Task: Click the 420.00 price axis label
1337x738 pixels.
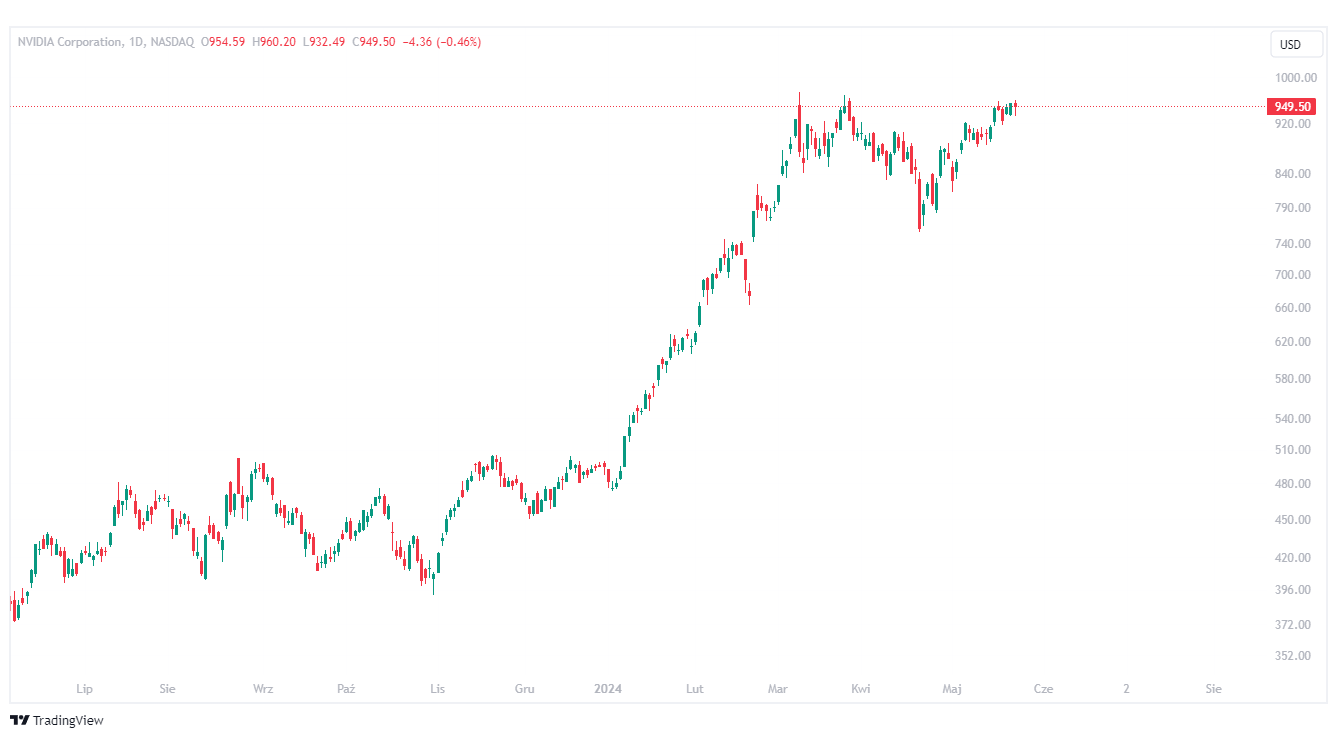Action: (1294, 558)
